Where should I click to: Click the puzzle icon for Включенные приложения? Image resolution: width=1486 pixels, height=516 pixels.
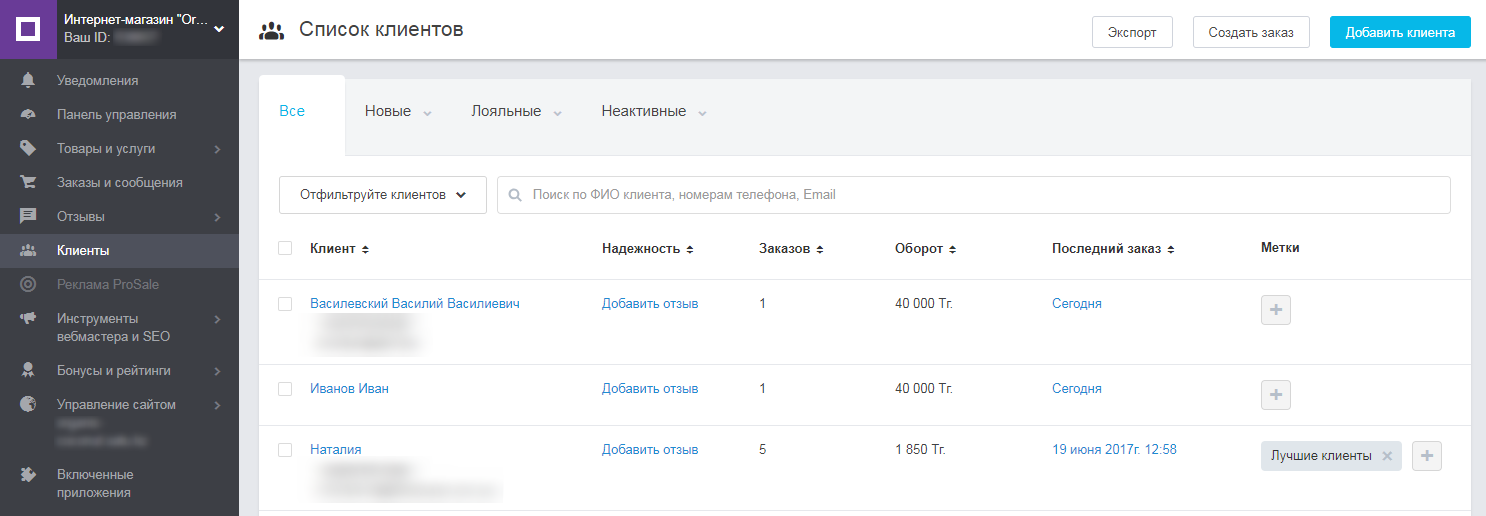28,475
